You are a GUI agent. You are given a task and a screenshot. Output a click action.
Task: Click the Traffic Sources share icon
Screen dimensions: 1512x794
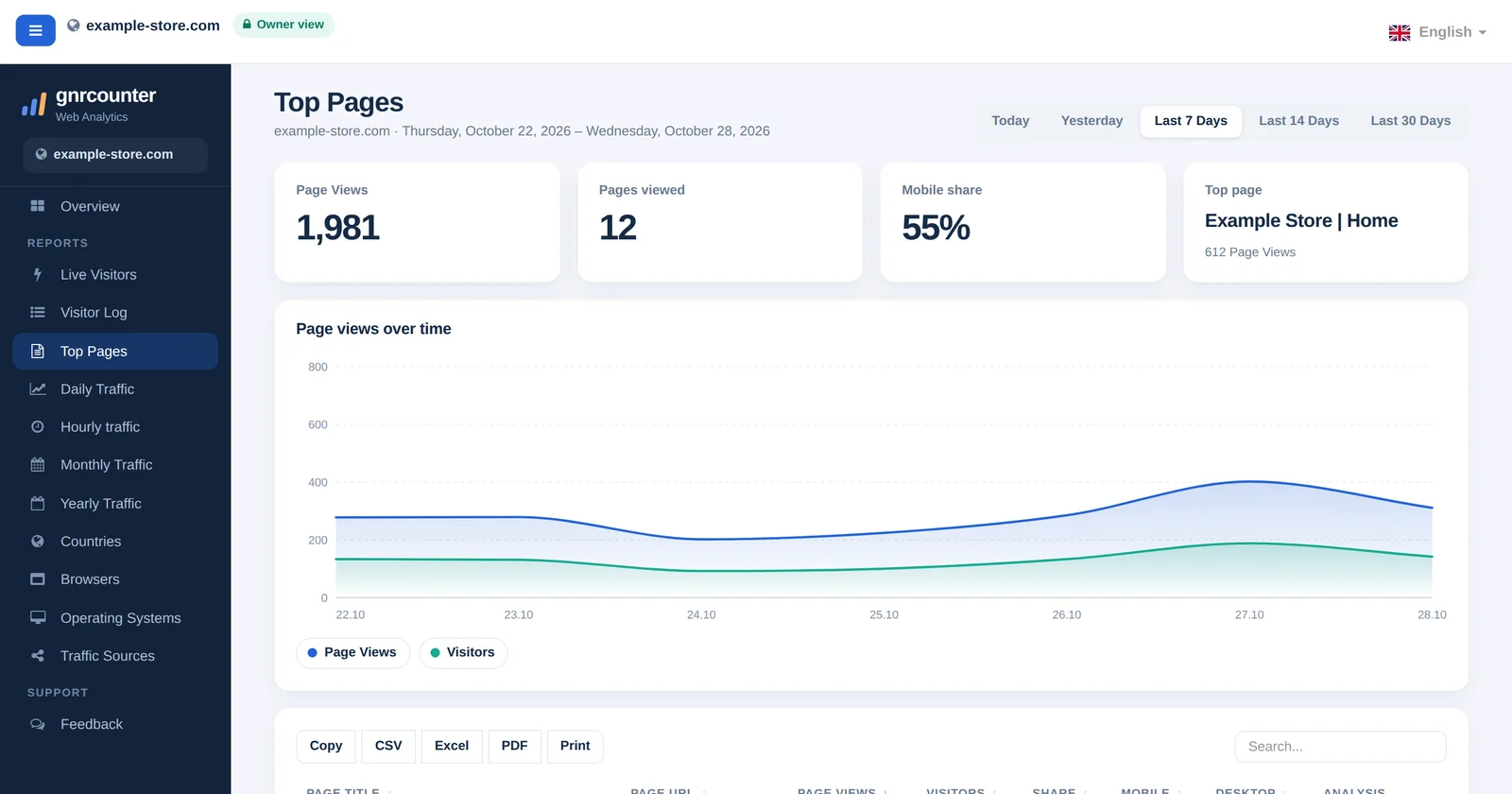point(38,655)
